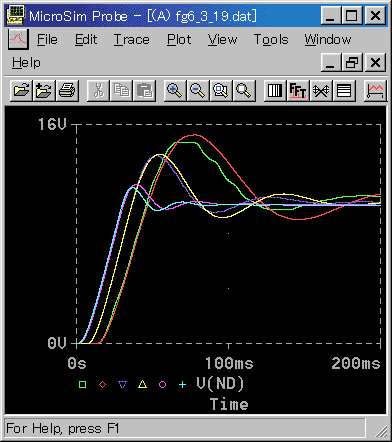This screenshot has width=392, height=442.
Task: Click the Zoom In magnifier icon
Action: click(175, 91)
